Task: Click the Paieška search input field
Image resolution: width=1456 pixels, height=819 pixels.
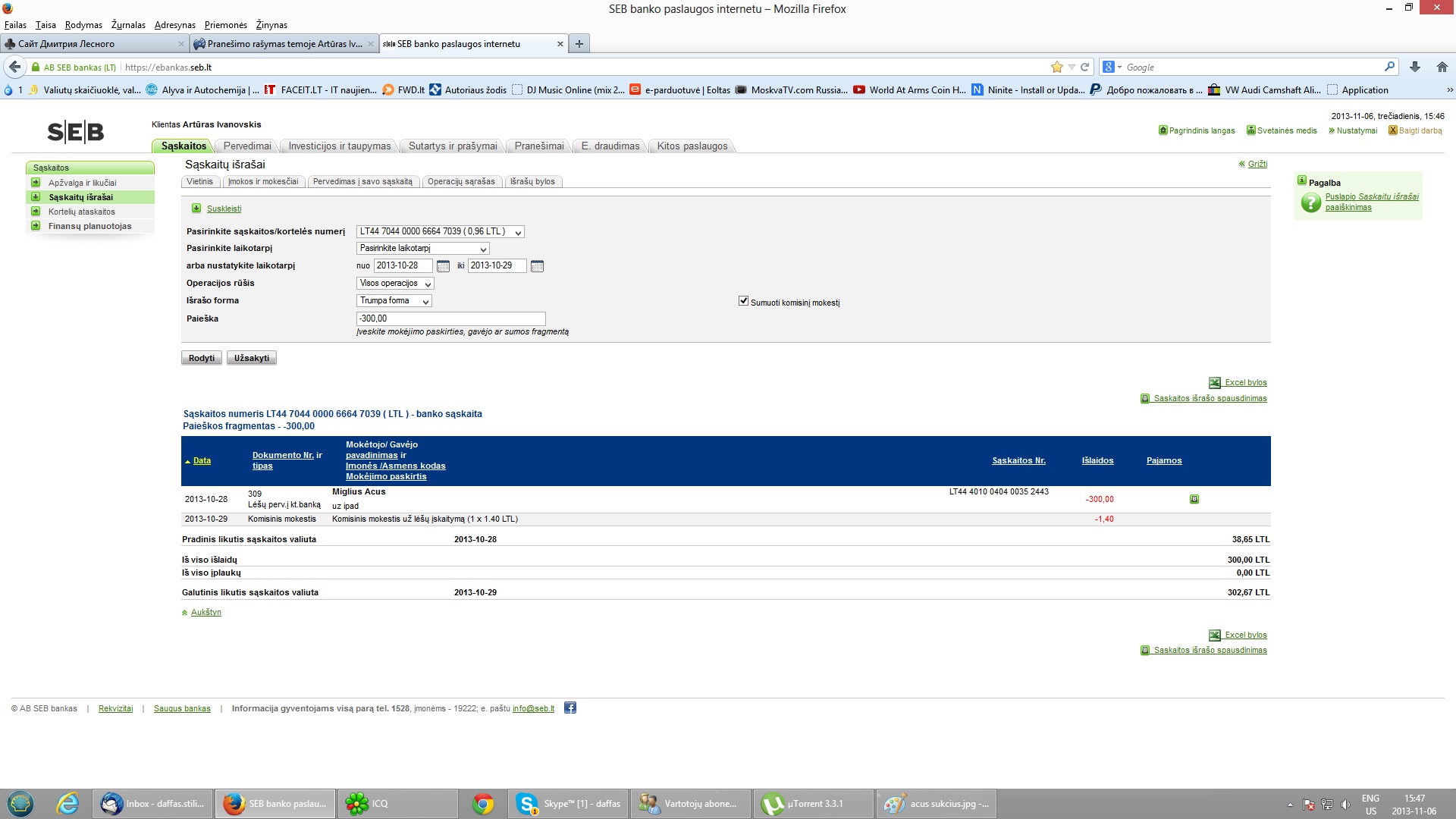Action: (451, 319)
